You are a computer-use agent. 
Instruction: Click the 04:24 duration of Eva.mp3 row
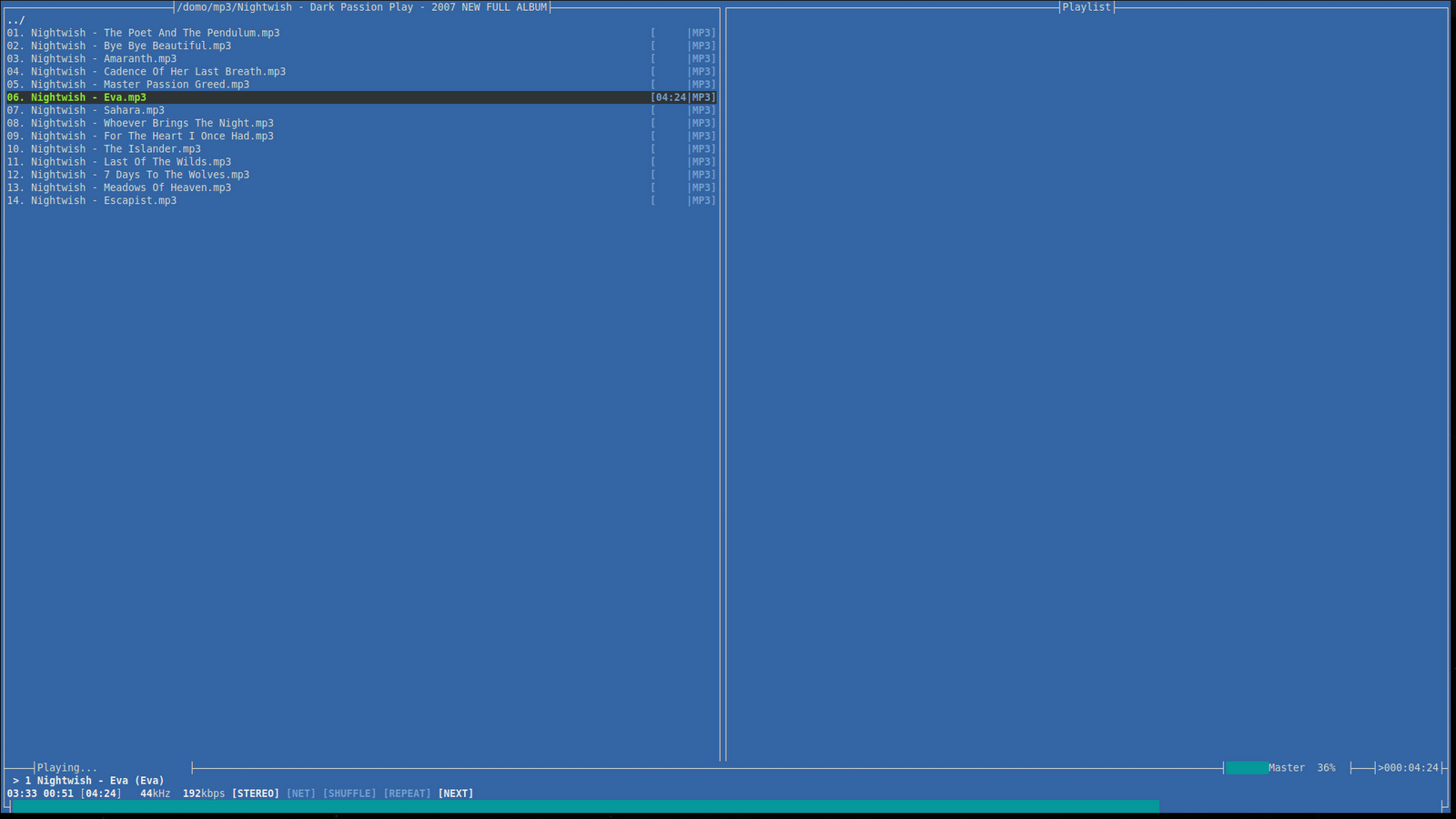tap(671, 97)
